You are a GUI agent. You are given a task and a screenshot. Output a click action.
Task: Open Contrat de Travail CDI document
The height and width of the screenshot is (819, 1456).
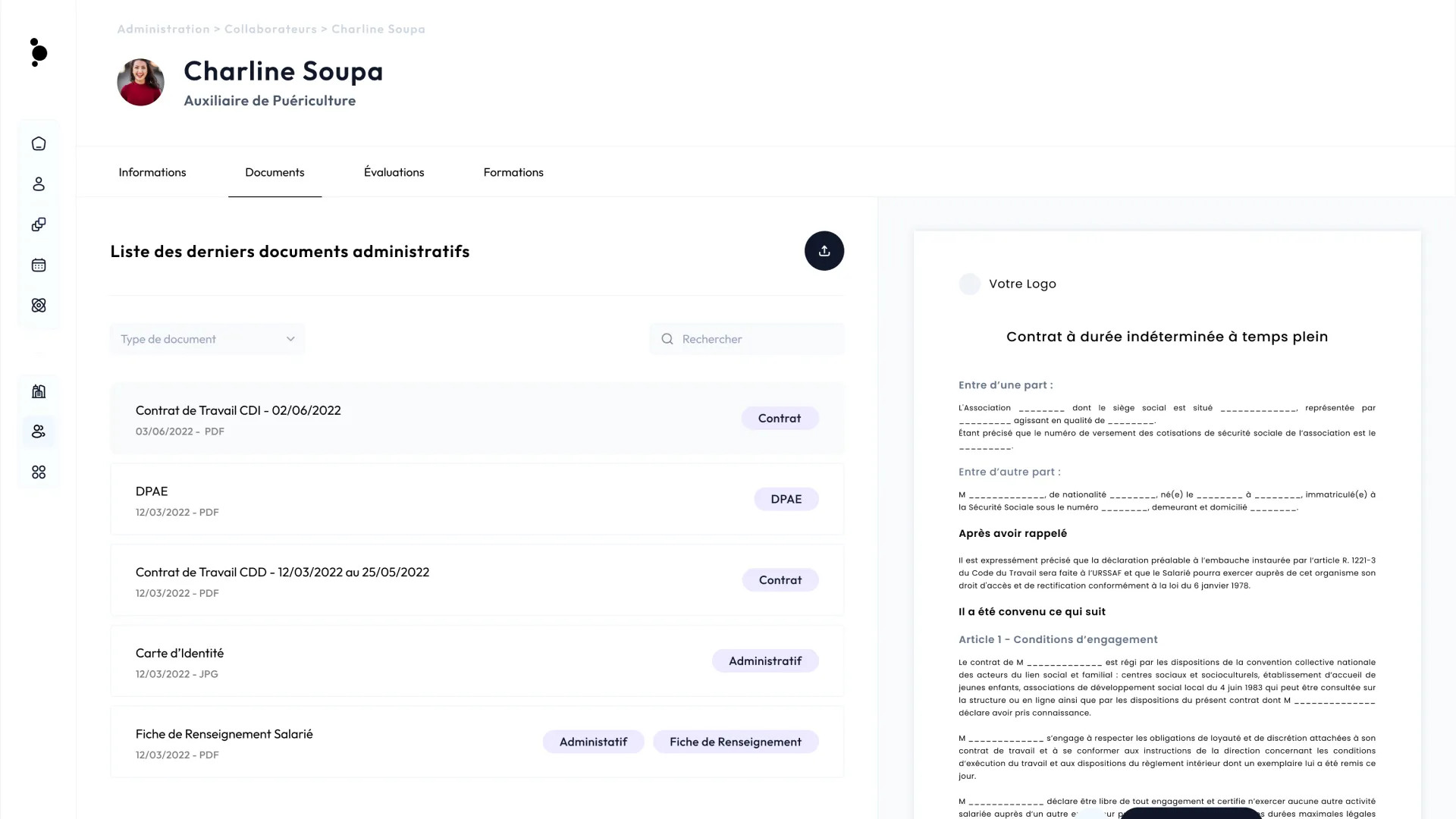(x=238, y=410)
